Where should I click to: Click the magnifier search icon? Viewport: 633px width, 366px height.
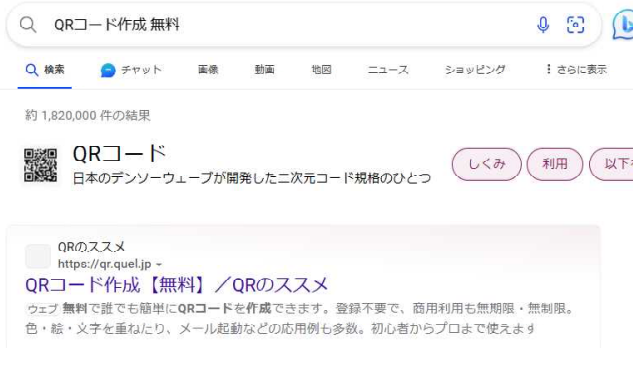point(28,25)
